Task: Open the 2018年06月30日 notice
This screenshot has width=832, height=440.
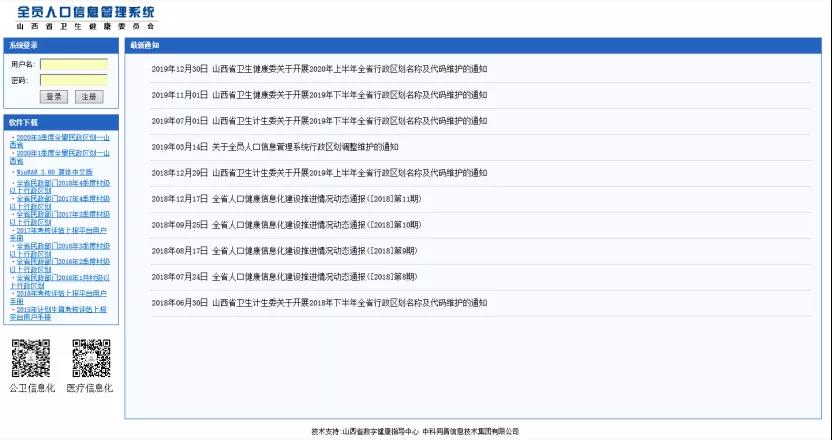Action: click(x=320, y=303)
